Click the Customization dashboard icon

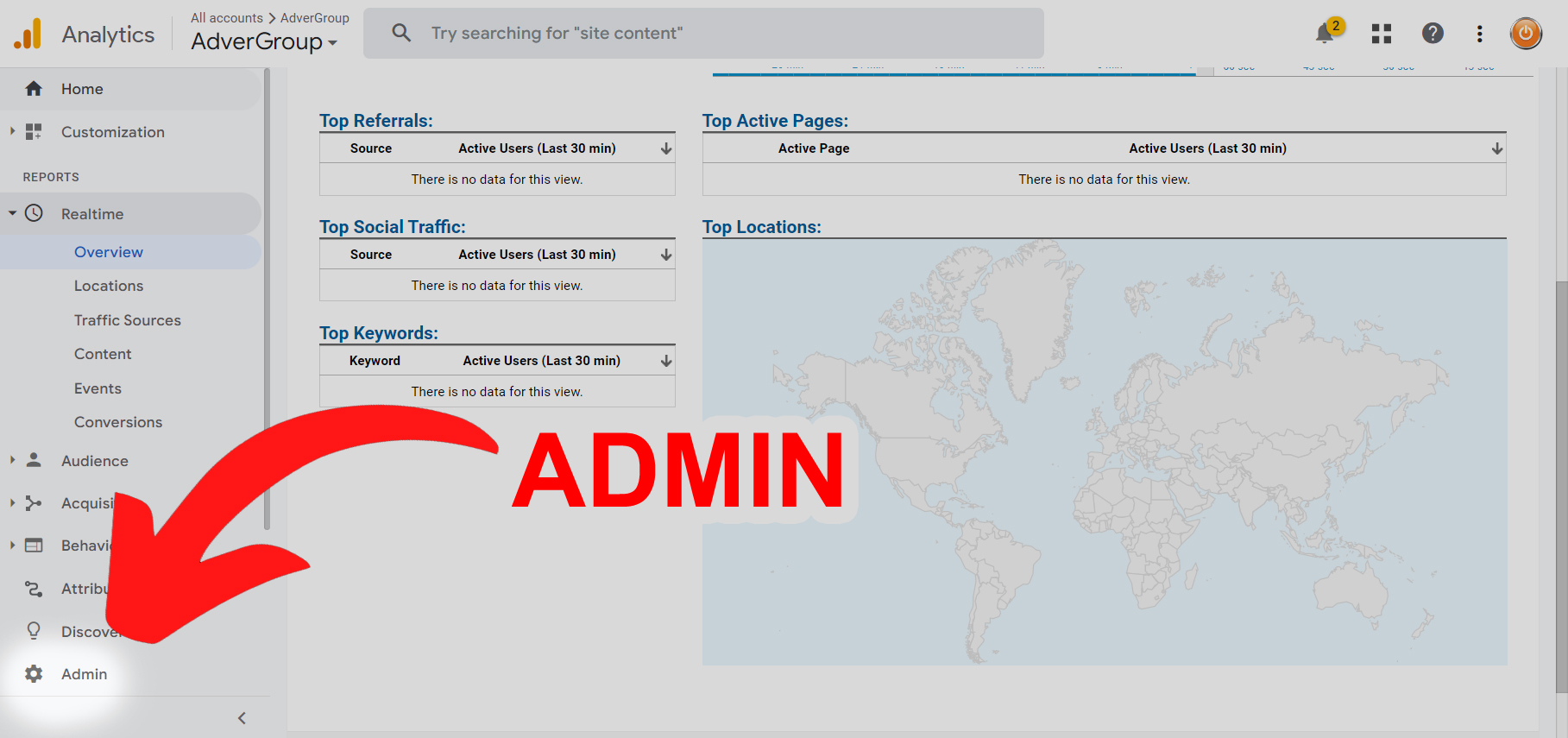34,132
